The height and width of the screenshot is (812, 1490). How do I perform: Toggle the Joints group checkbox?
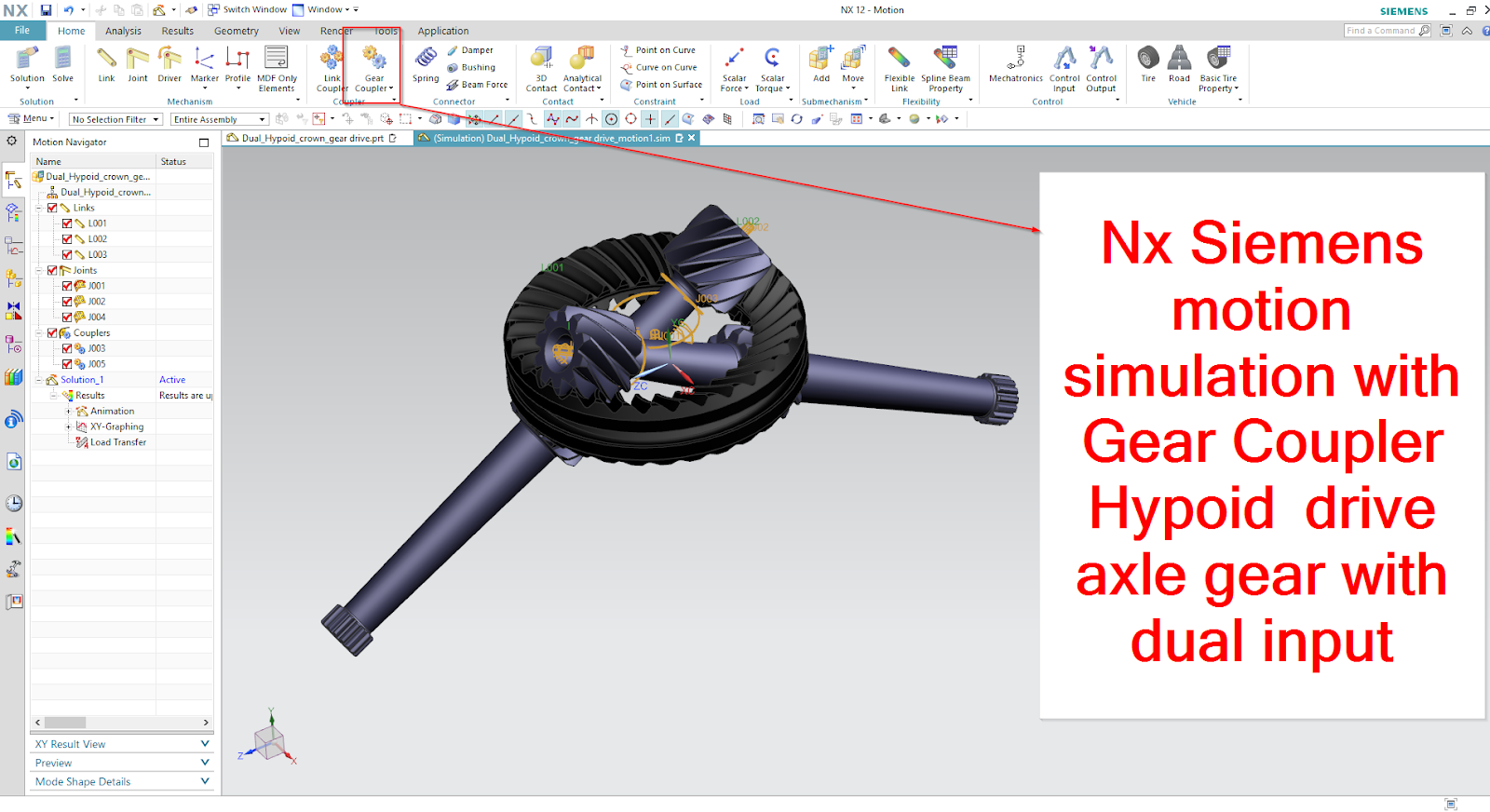click(x=52, y=270)
